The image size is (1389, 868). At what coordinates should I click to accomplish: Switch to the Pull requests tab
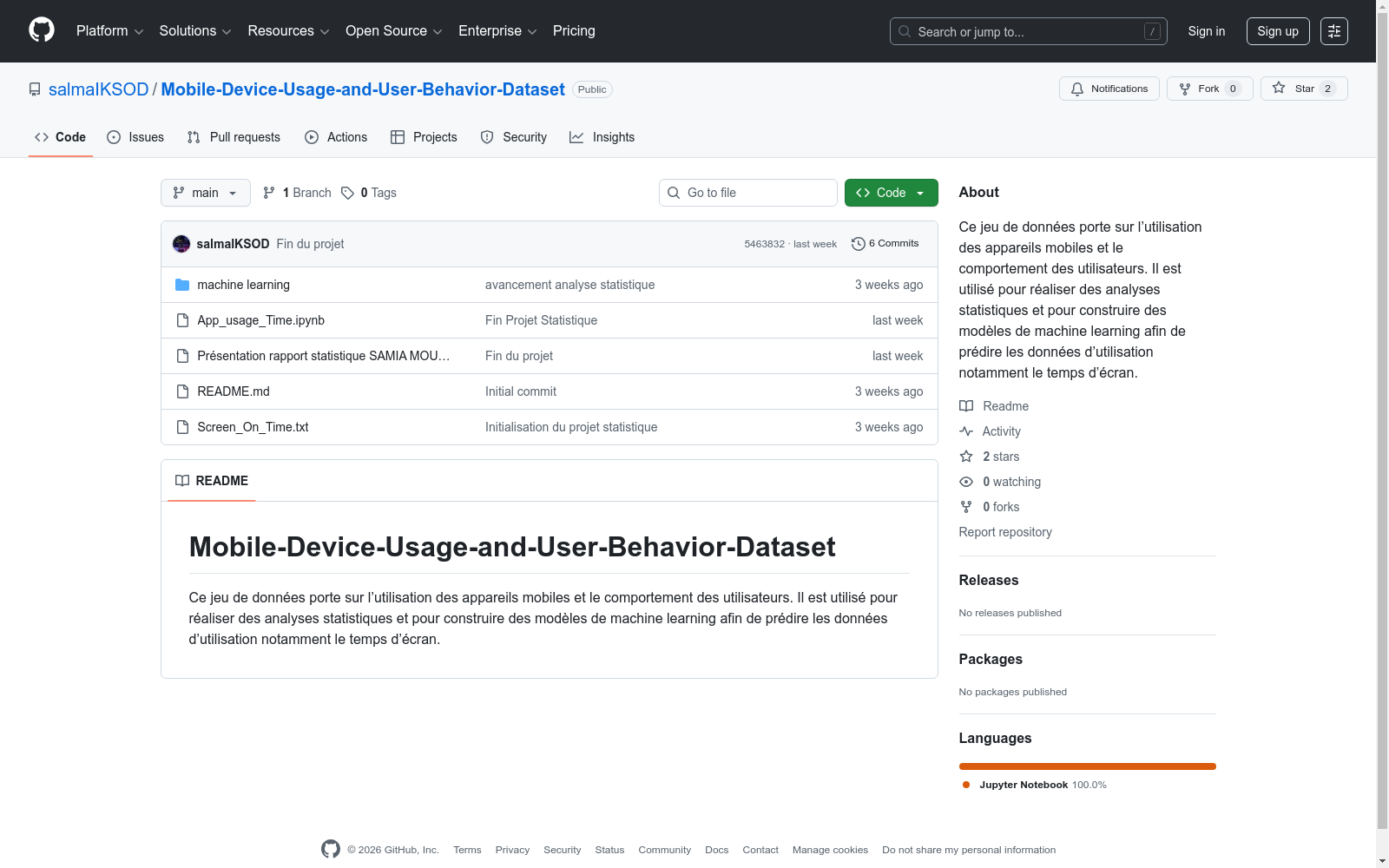(234, 137)
